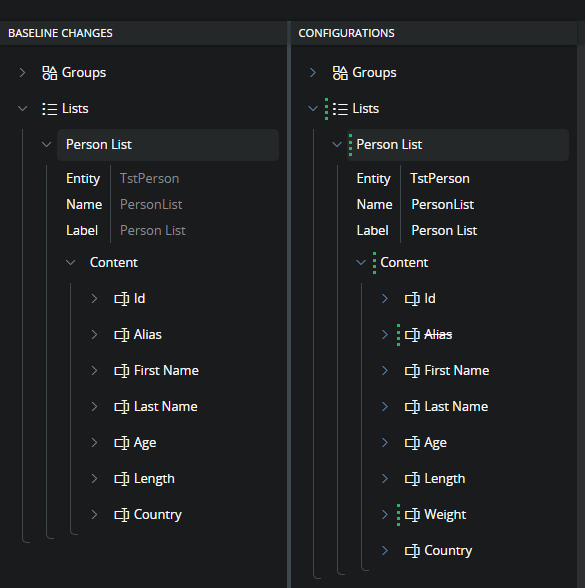Select Person List row in Baseline Changes

pos(168,145)
